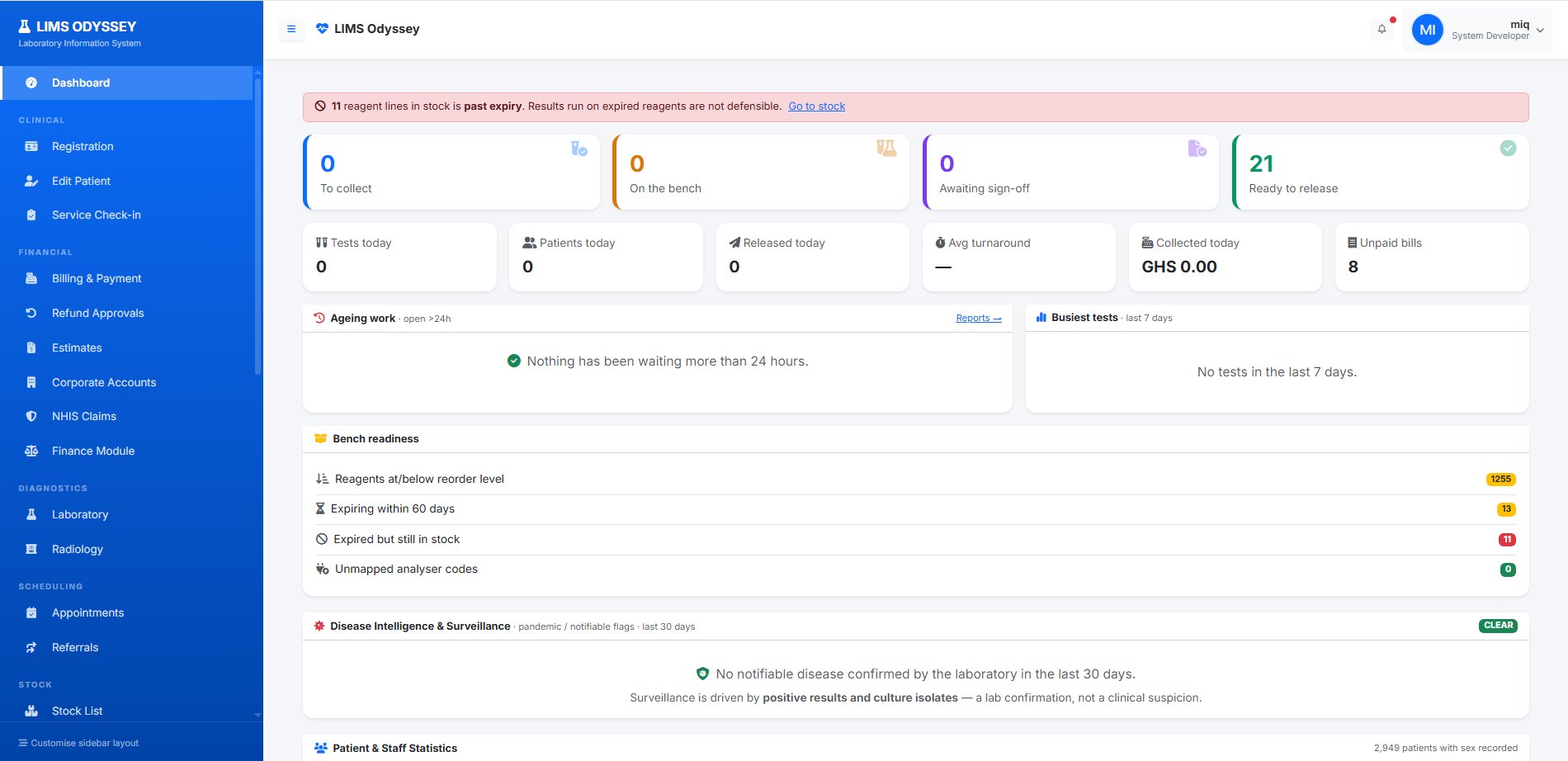Click the CLEAR surveillance badge
The height and width of the screenshot is (761, 1568).
point(1498,626)
